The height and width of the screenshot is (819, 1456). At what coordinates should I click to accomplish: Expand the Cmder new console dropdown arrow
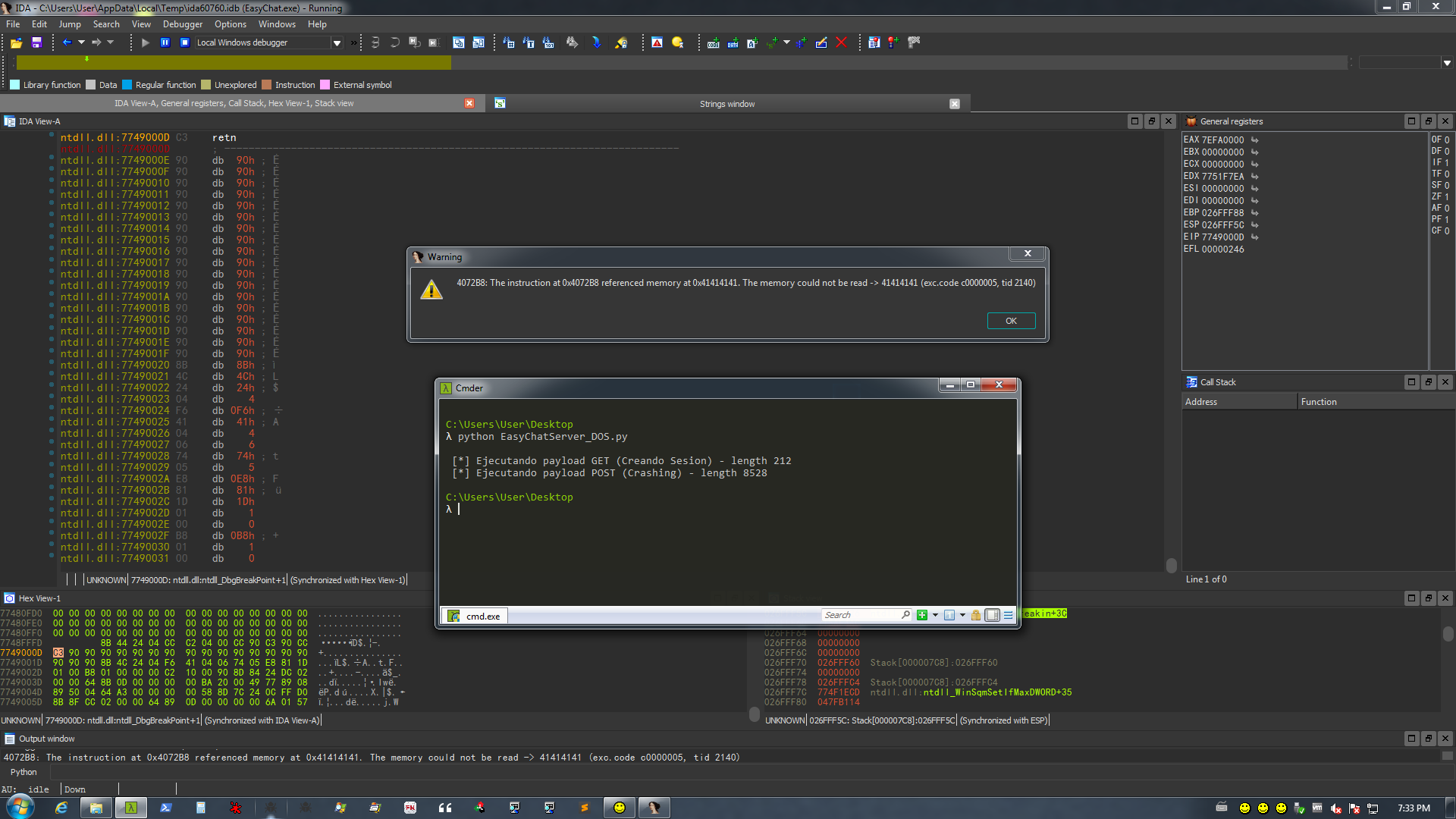[935, 616]
